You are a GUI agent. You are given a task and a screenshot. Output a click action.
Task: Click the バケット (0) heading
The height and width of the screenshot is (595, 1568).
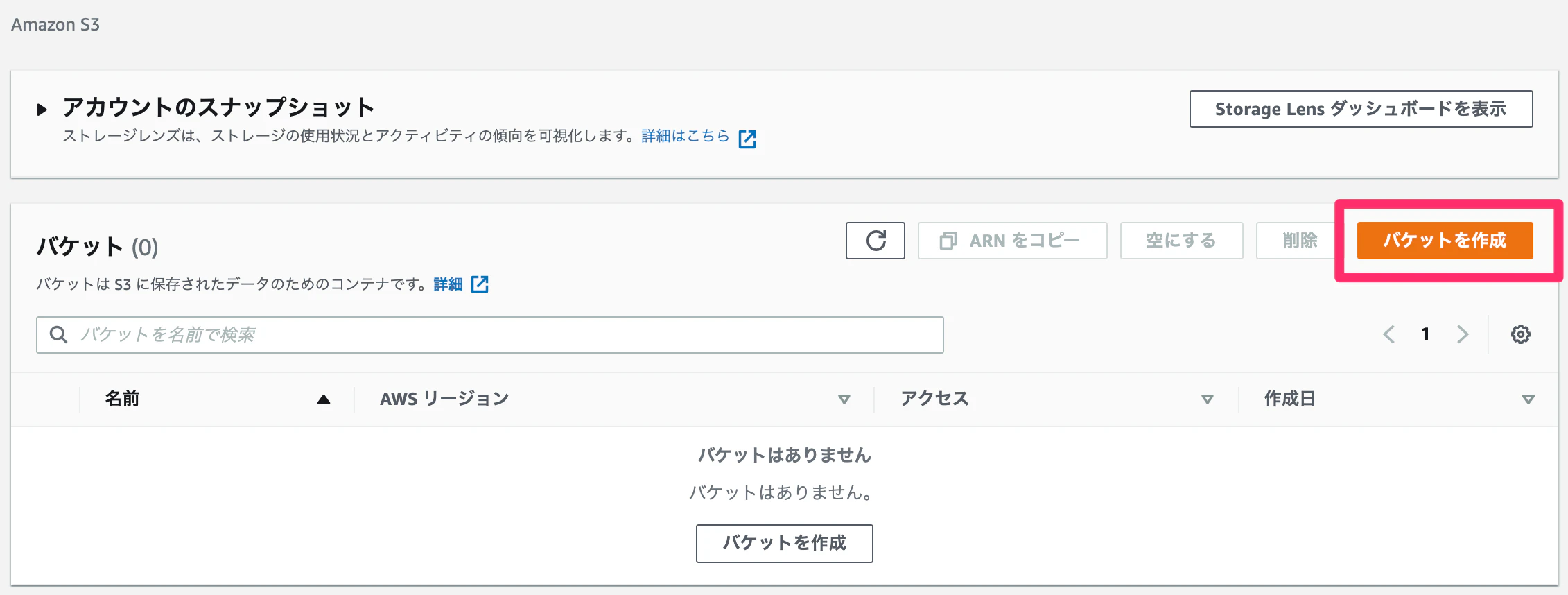click(x=97, y=246)
